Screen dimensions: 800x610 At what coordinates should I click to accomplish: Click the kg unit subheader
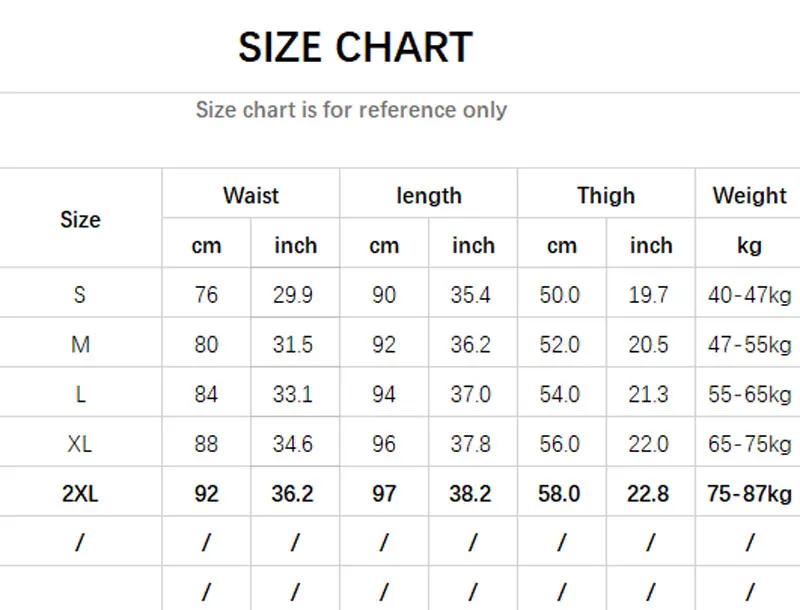tap(749, 245)
